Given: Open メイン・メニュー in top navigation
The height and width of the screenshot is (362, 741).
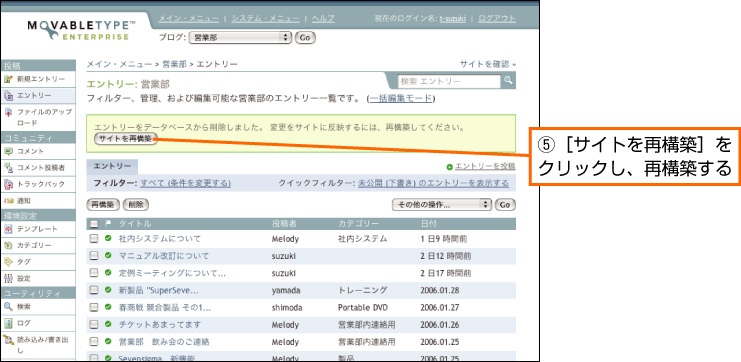Looking at the screenshot, I should point(189,18).
